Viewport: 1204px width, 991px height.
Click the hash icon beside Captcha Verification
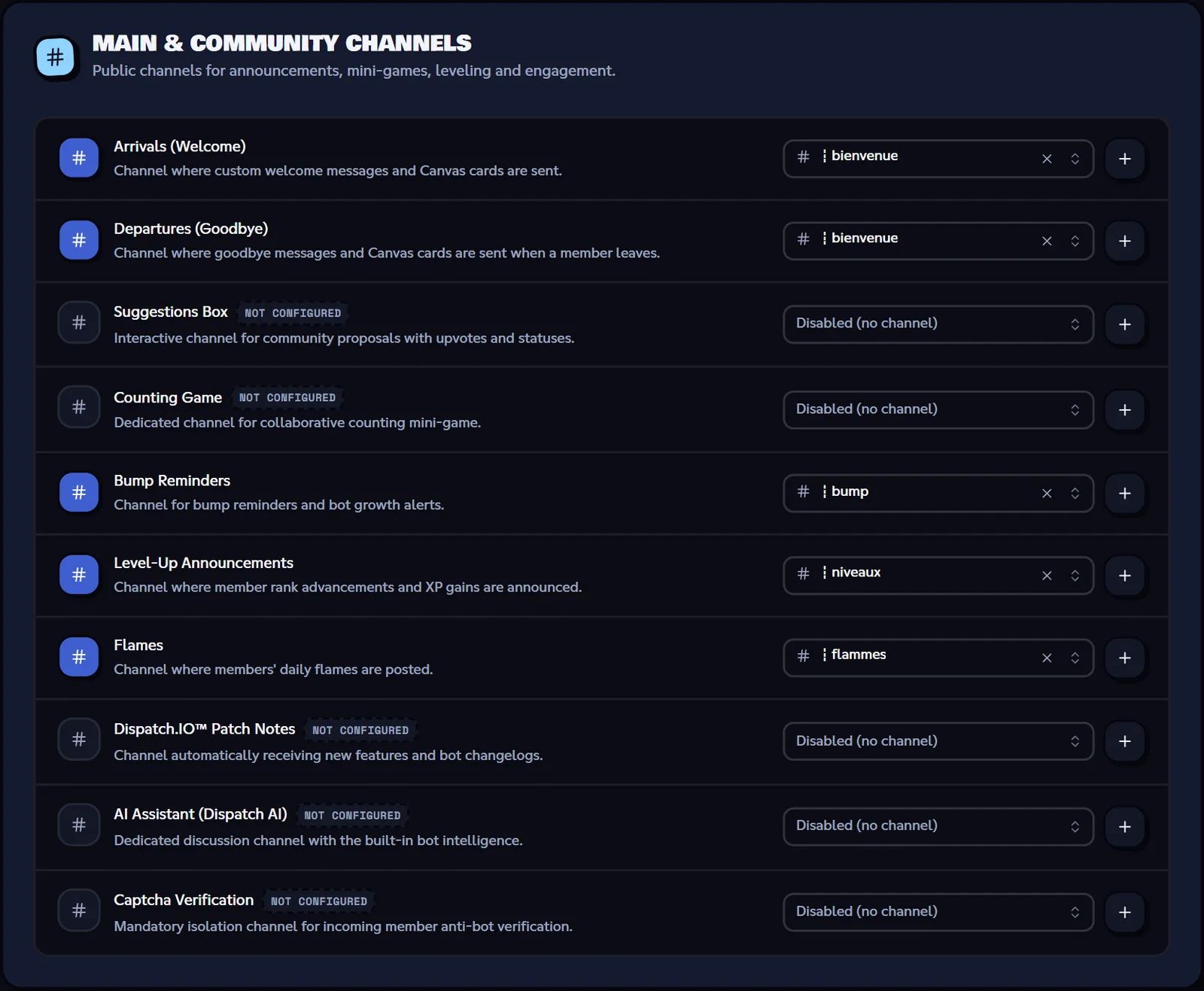click(x=79, y=910)
